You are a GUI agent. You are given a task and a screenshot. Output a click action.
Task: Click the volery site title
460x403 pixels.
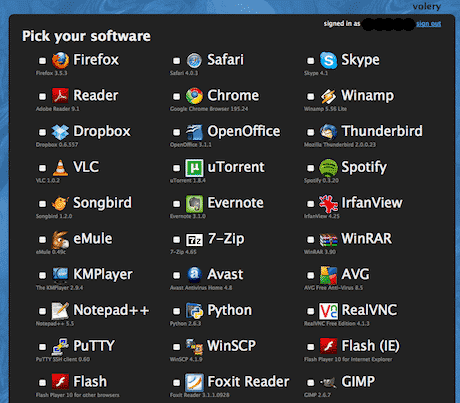click(427, 7)
